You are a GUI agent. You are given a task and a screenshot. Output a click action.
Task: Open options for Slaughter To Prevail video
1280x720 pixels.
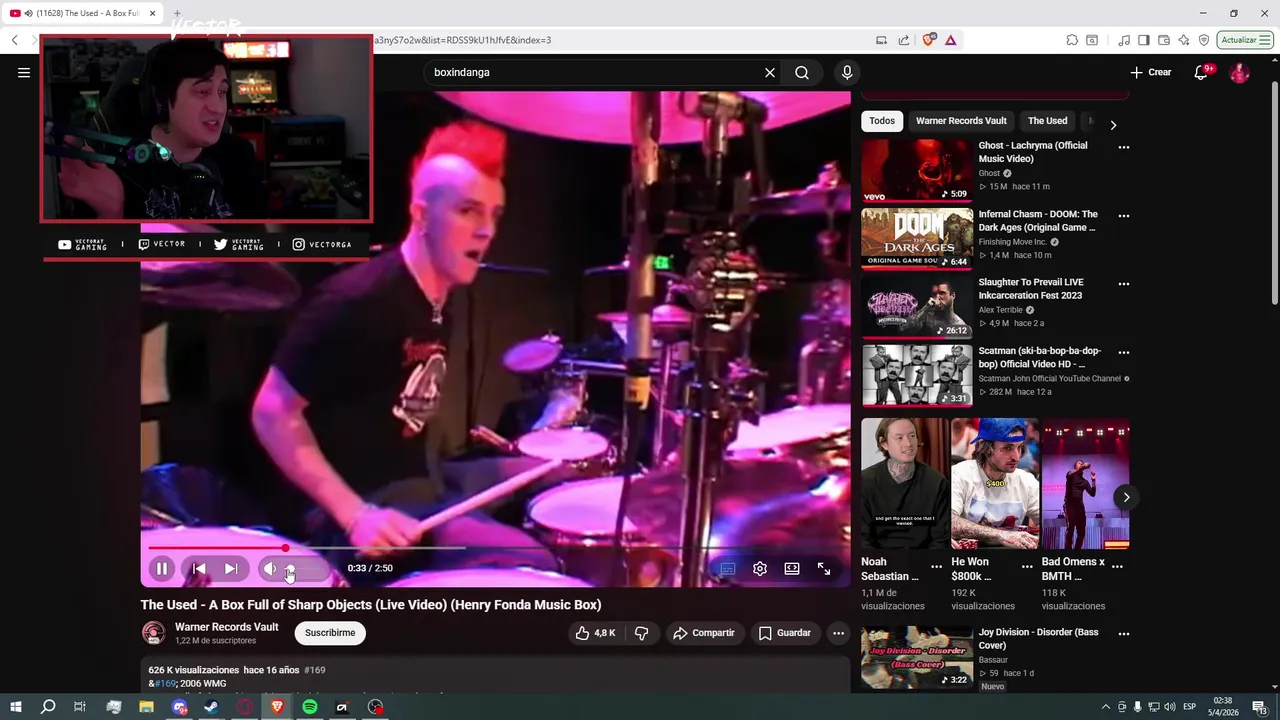pos(1124,284)
